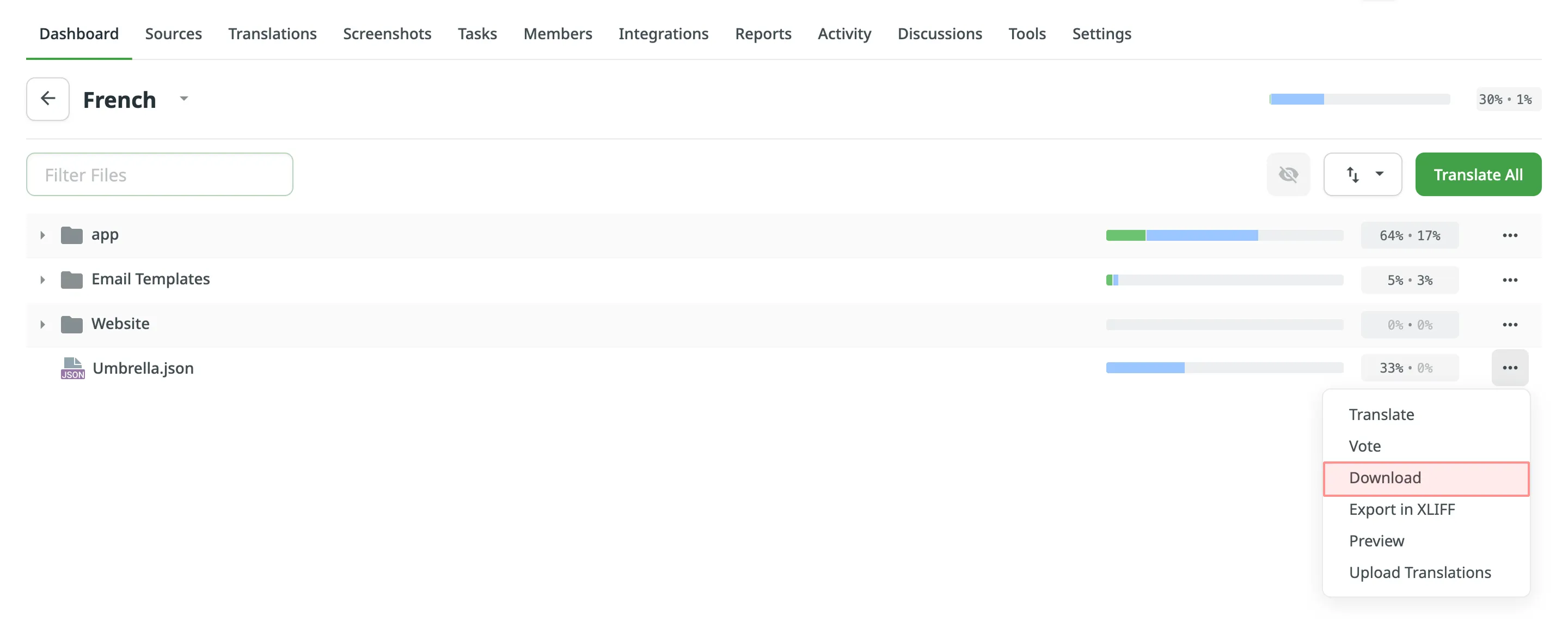The width and height of the screenshot is (1568, 633).
Task: Click the French overall progress bar
Action: [1359, 99]
